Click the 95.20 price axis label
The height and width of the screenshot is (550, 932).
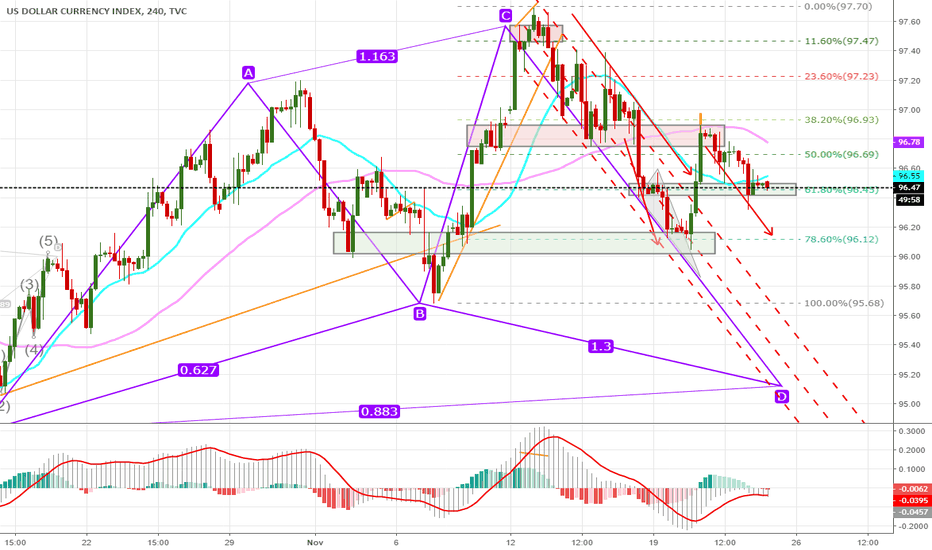[909, 375]
